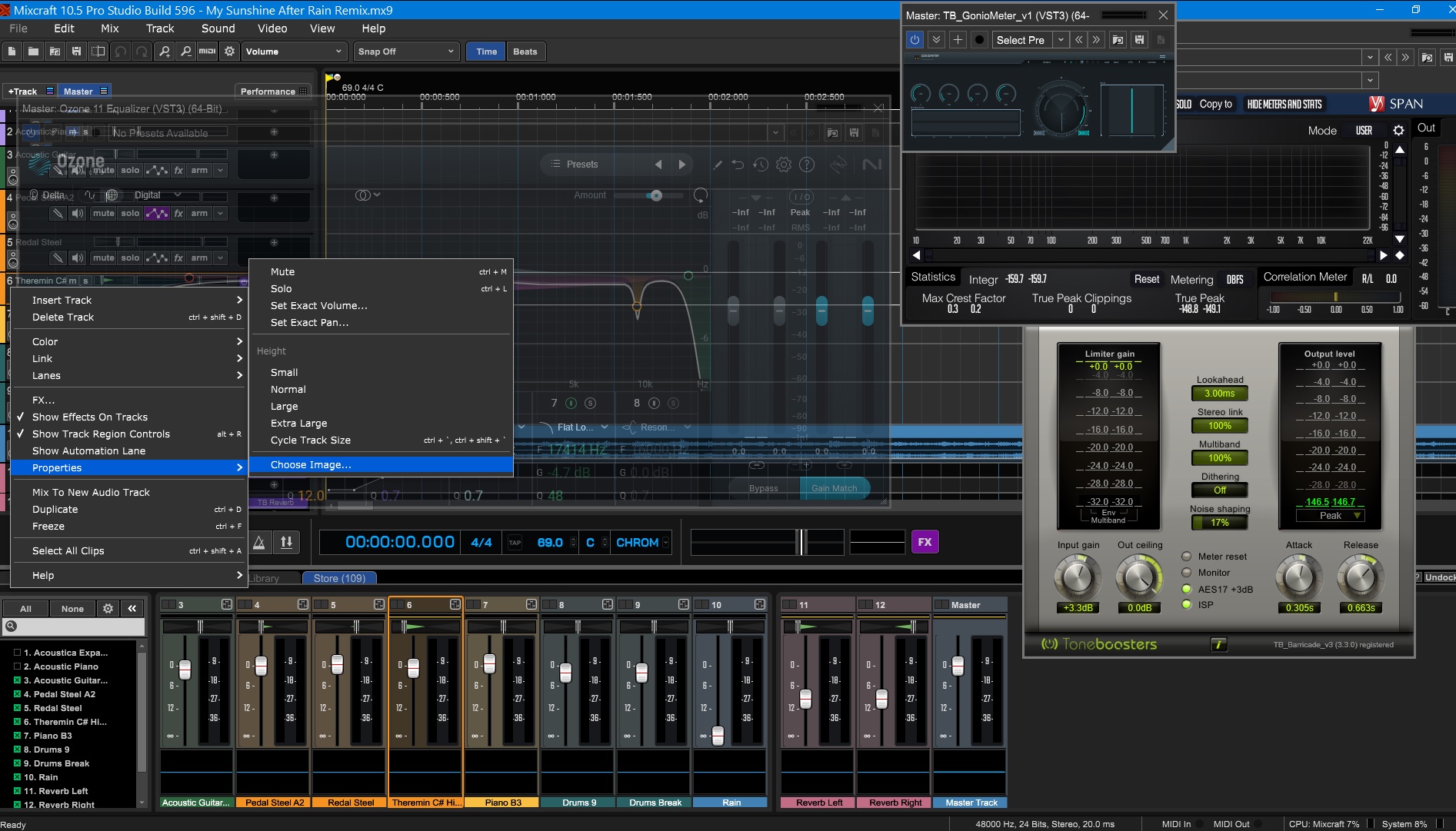Uncheck Rain in mixer track list
This screenshot has width=1456, height=831.
tap(17, 777)
